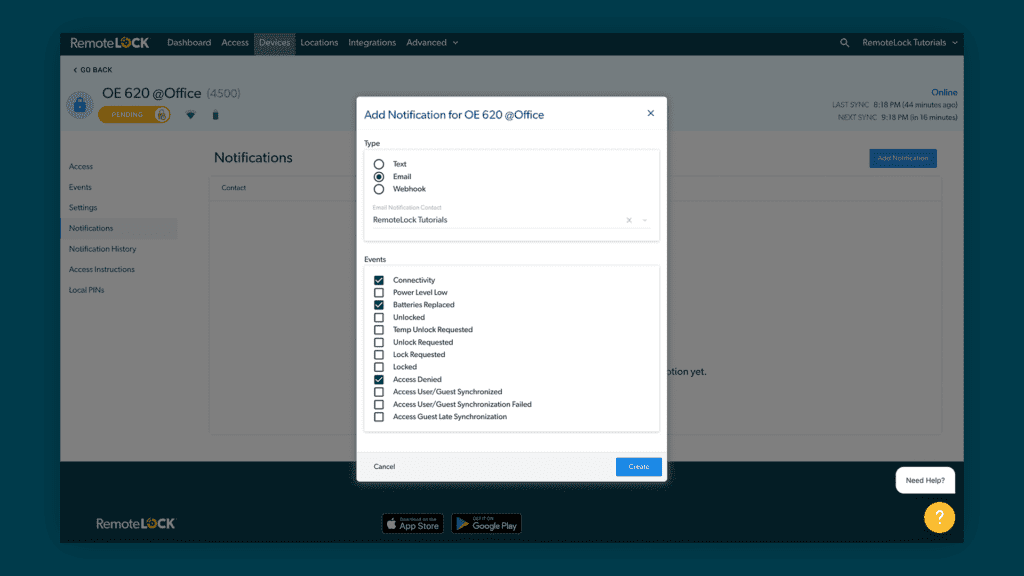Click the Contact column header
The height and width of the screenshot is (576, 1024).
pos(234,187)
